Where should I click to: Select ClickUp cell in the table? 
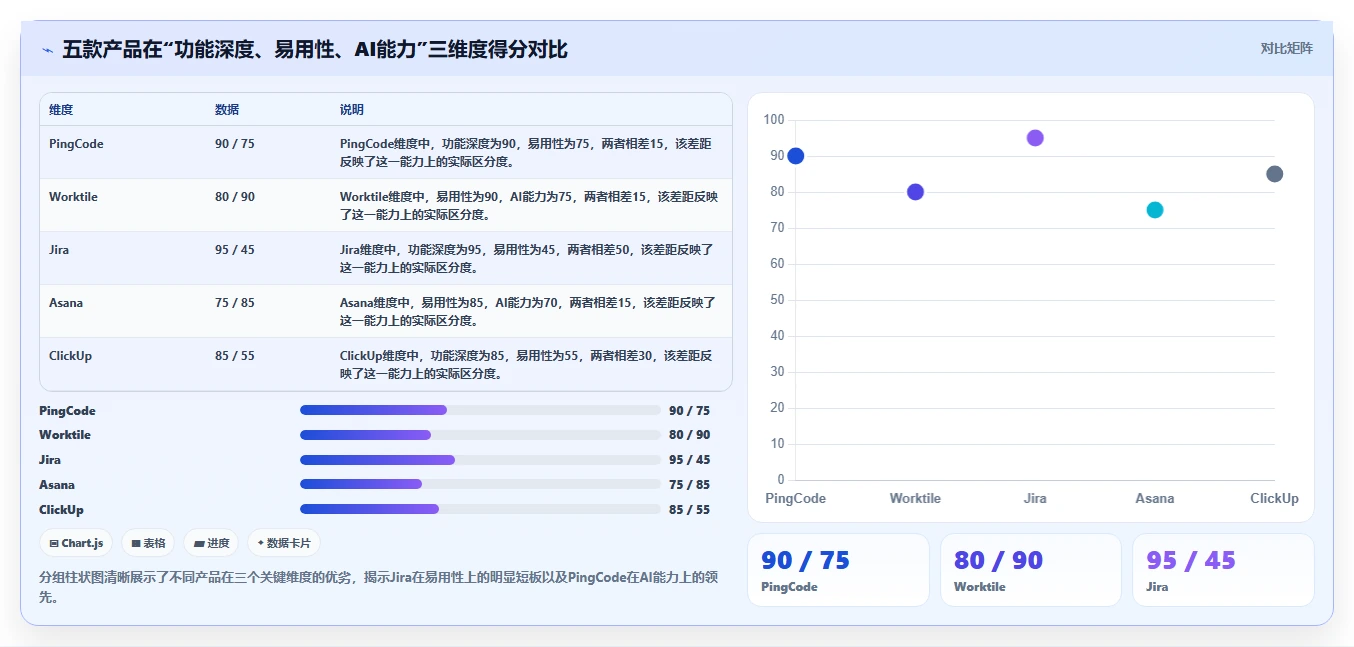pos(70,356)
